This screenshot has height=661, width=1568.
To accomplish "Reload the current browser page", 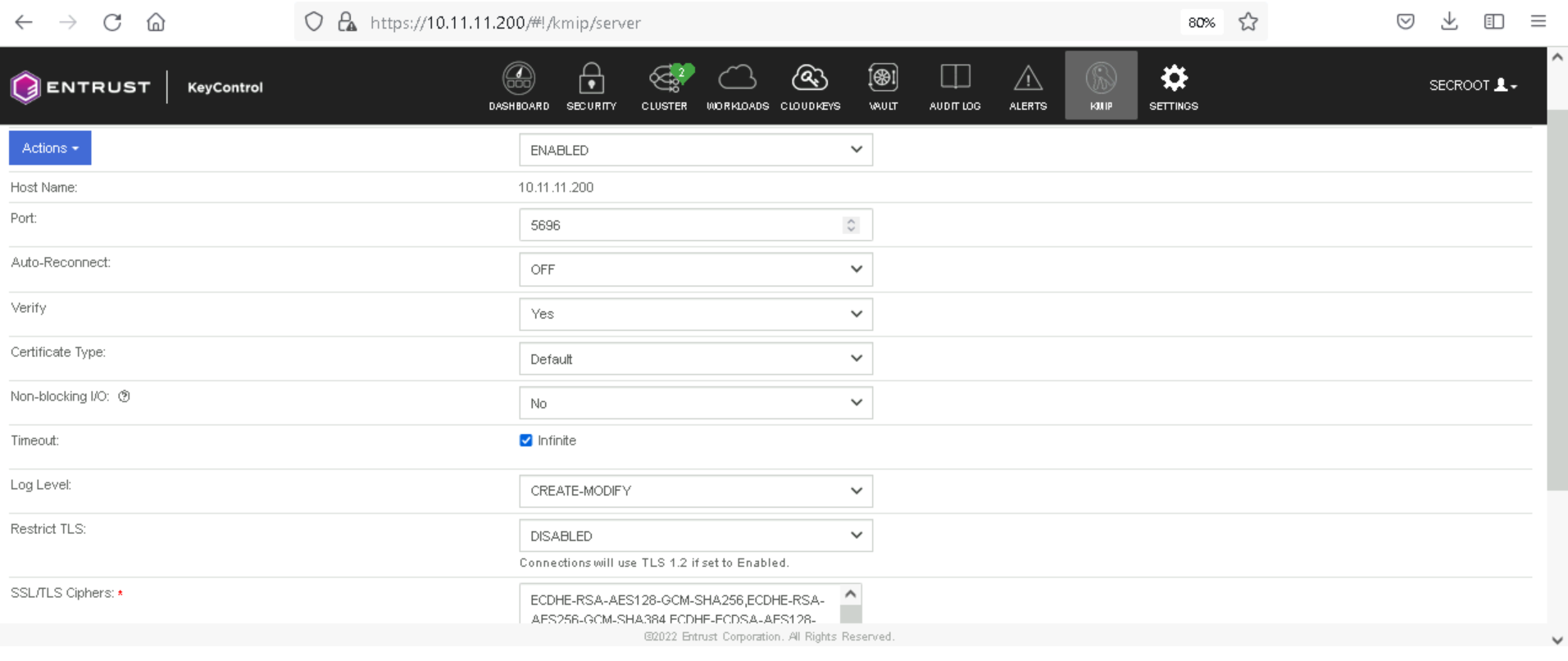I will pos(112,22).
